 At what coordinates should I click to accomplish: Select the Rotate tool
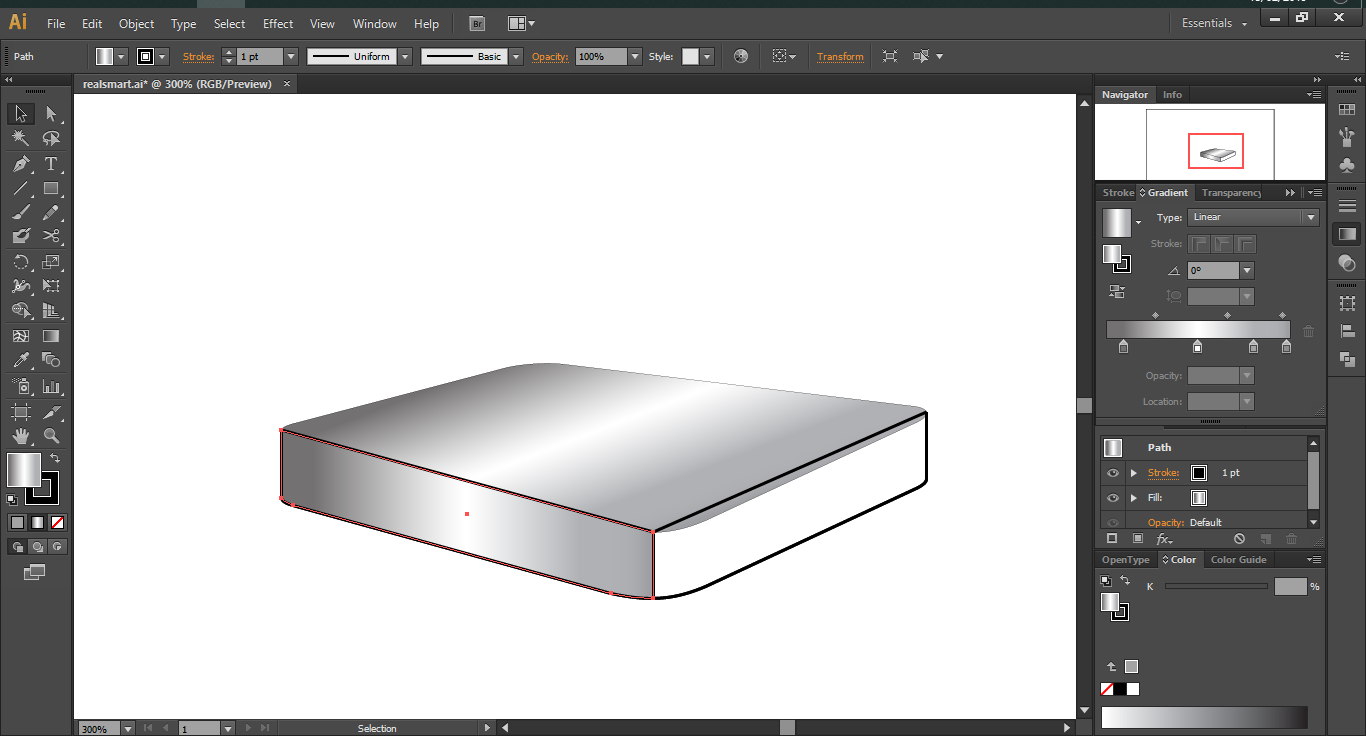pos(20,262)
